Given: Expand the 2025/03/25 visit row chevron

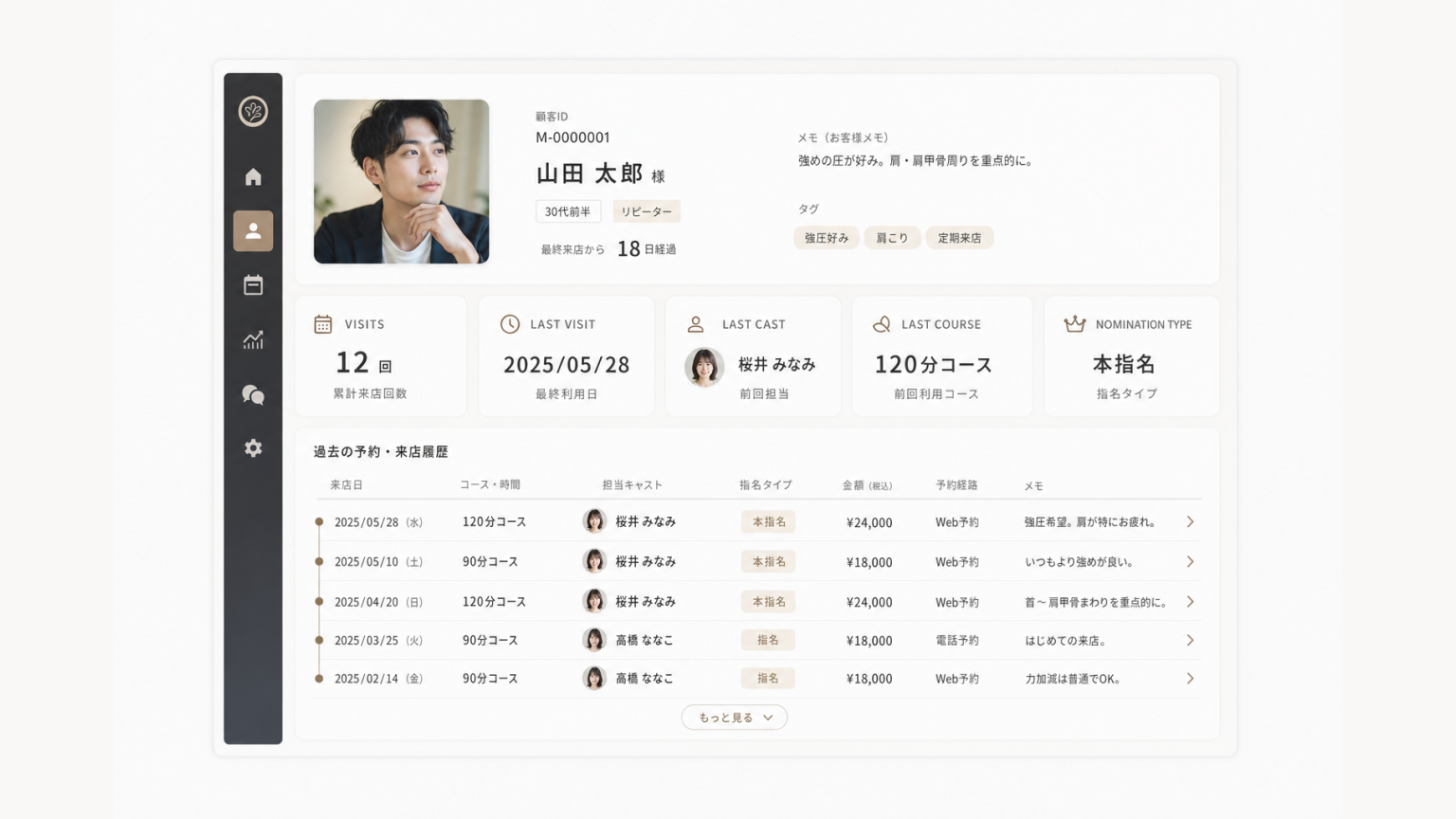Looking at the screenshot, I should point(1190,641).
